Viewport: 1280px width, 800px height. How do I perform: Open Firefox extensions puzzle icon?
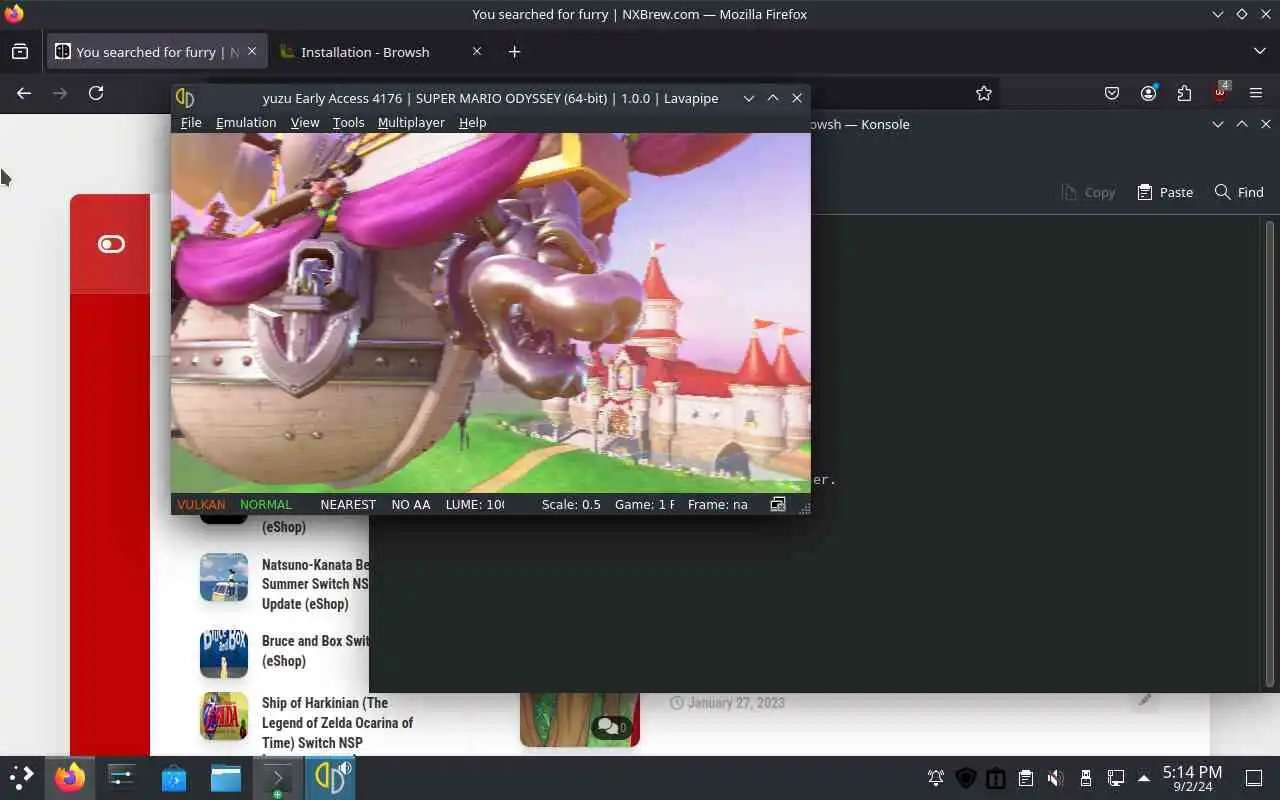click(1184, 93)
